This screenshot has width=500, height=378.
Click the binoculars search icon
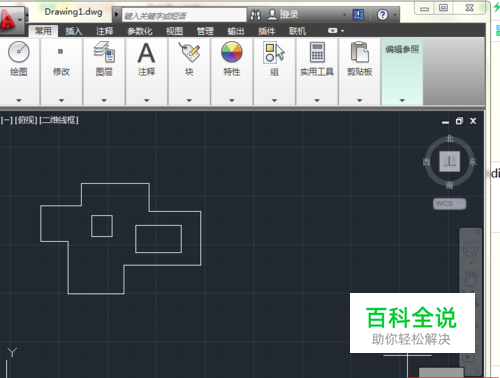click(256, 15)
